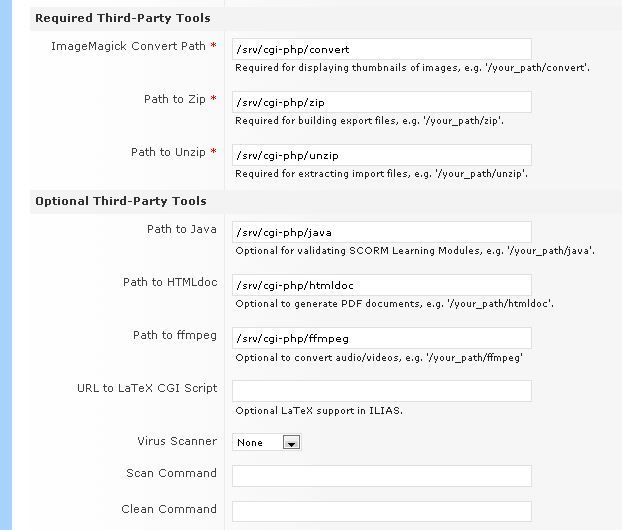Click the Path to Java input box

pyautogui.click(x=381, y=232)
